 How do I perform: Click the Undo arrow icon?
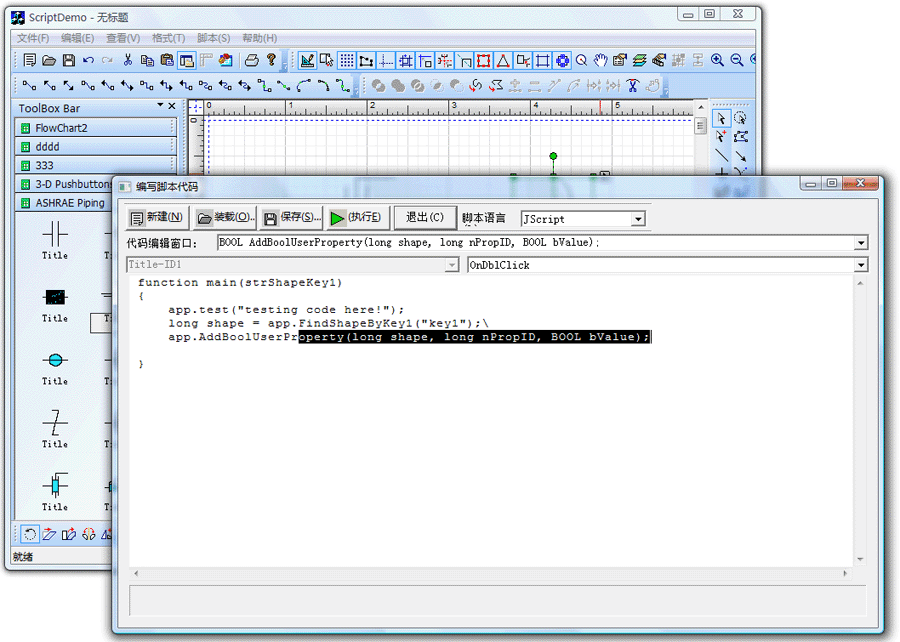[x=88, y=60]
